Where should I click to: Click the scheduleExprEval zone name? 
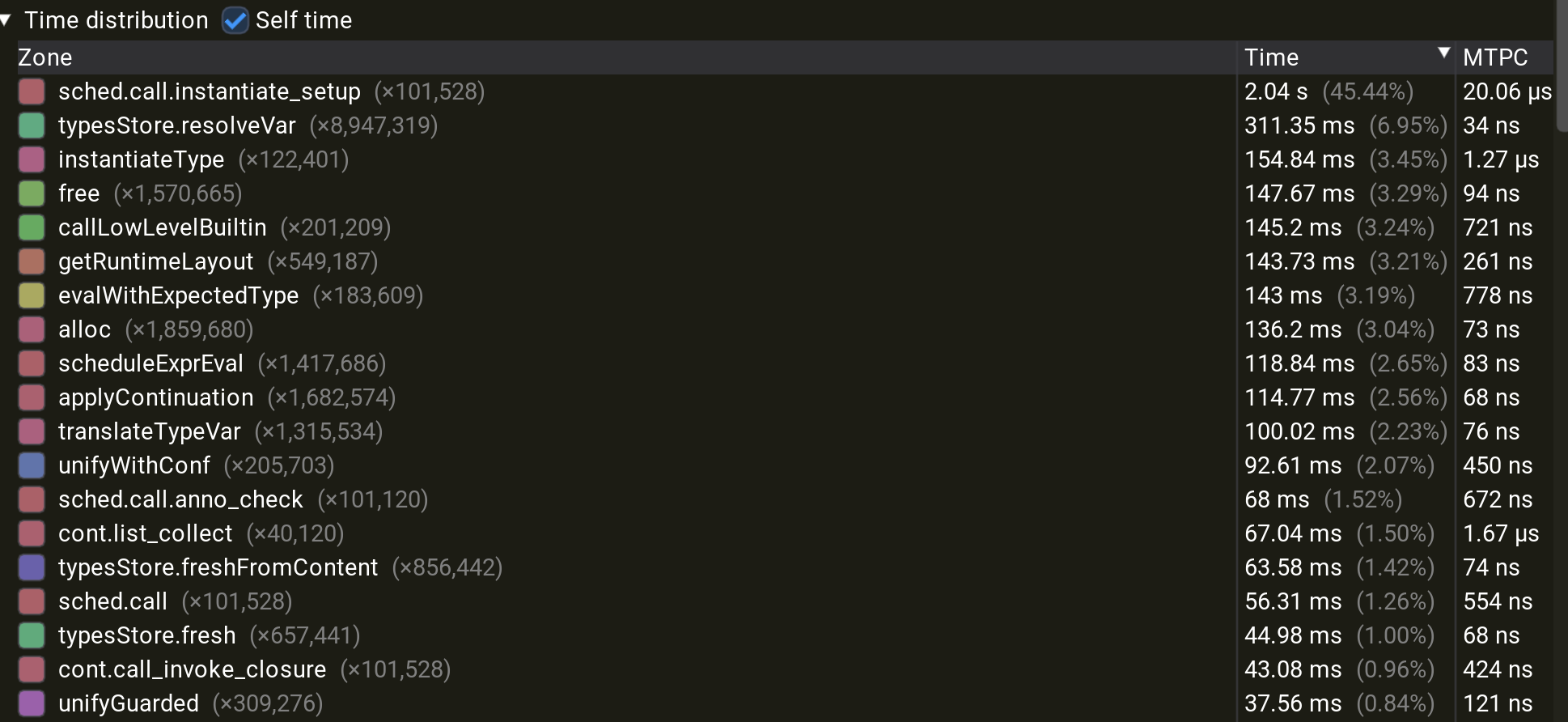point(150,363)
